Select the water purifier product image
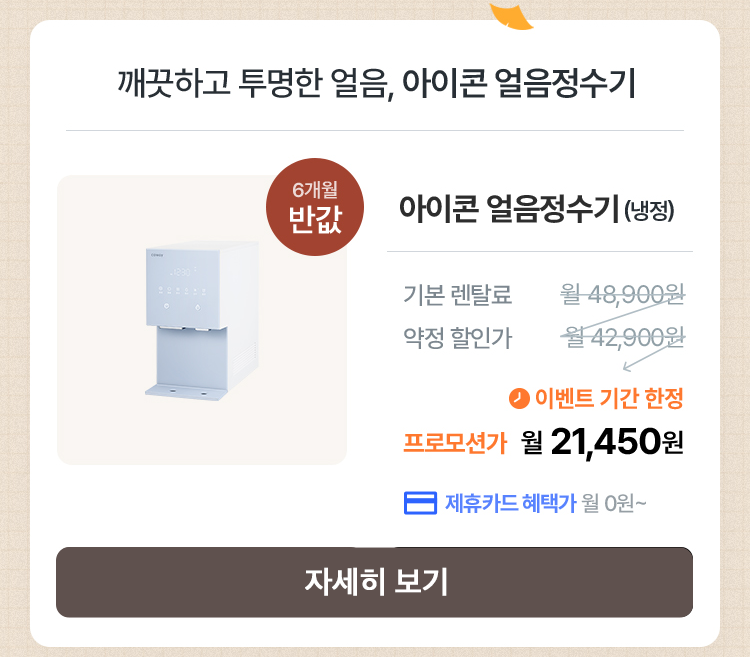The width and height of the screenshot is (750, 657). click(x=200, y=320)
